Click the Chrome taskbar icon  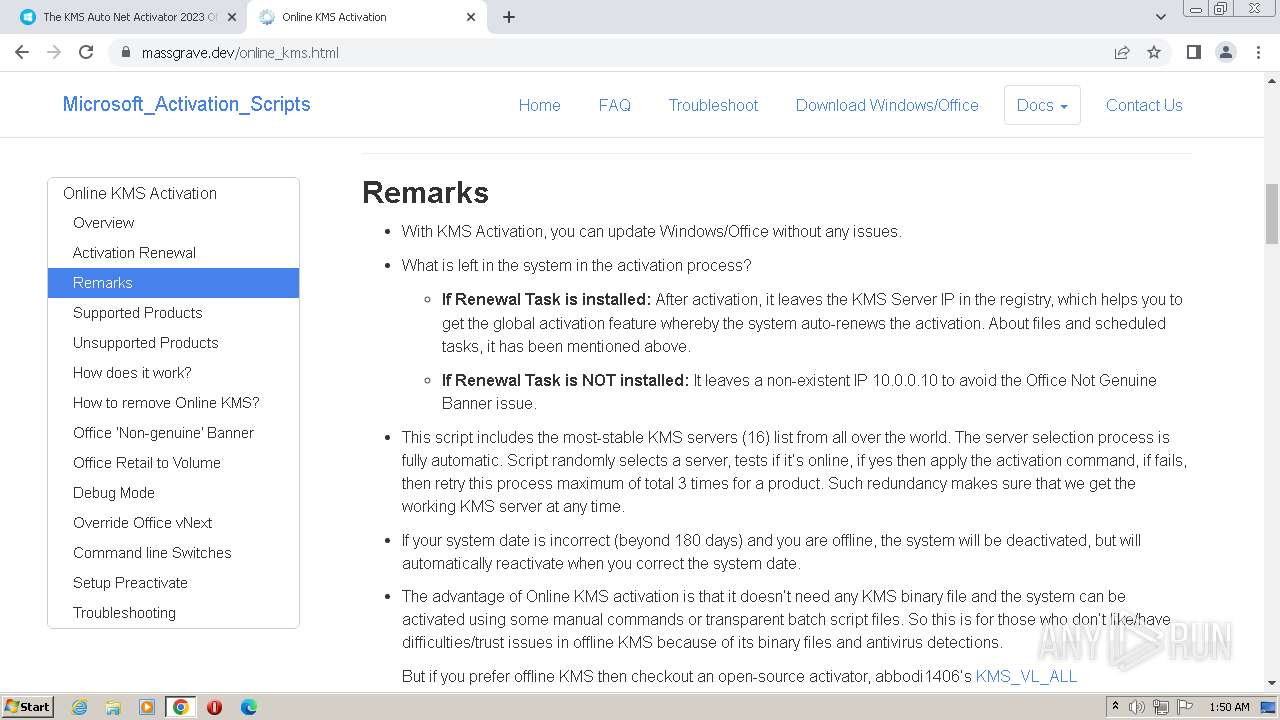tap(180, 707)
